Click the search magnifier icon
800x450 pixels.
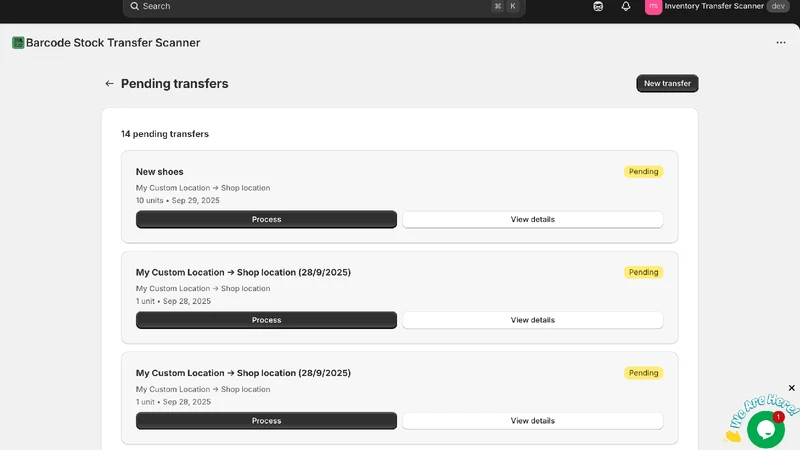coord(134,6)
